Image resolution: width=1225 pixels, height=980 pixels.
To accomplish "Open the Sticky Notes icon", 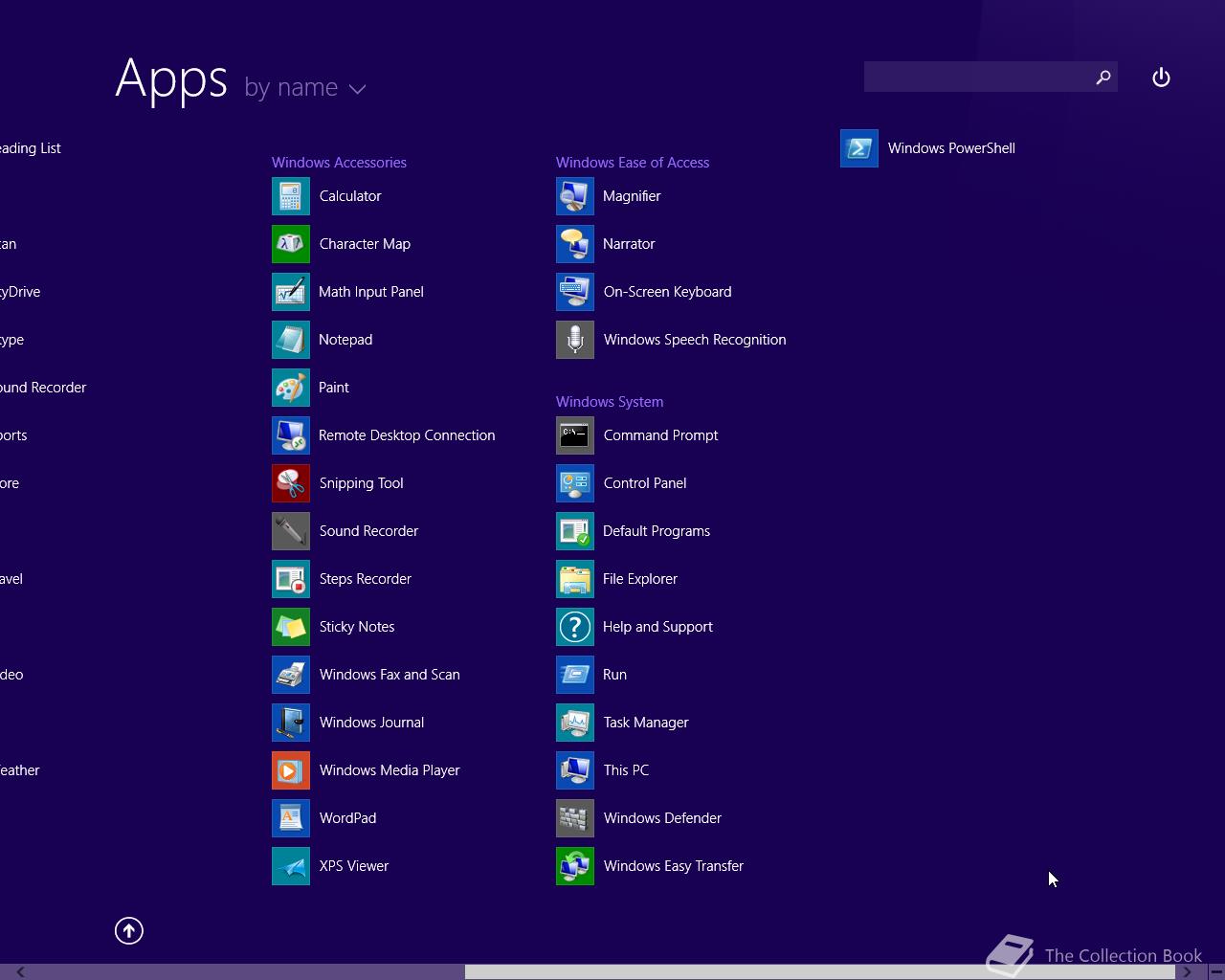I will (x=291, y=627).
